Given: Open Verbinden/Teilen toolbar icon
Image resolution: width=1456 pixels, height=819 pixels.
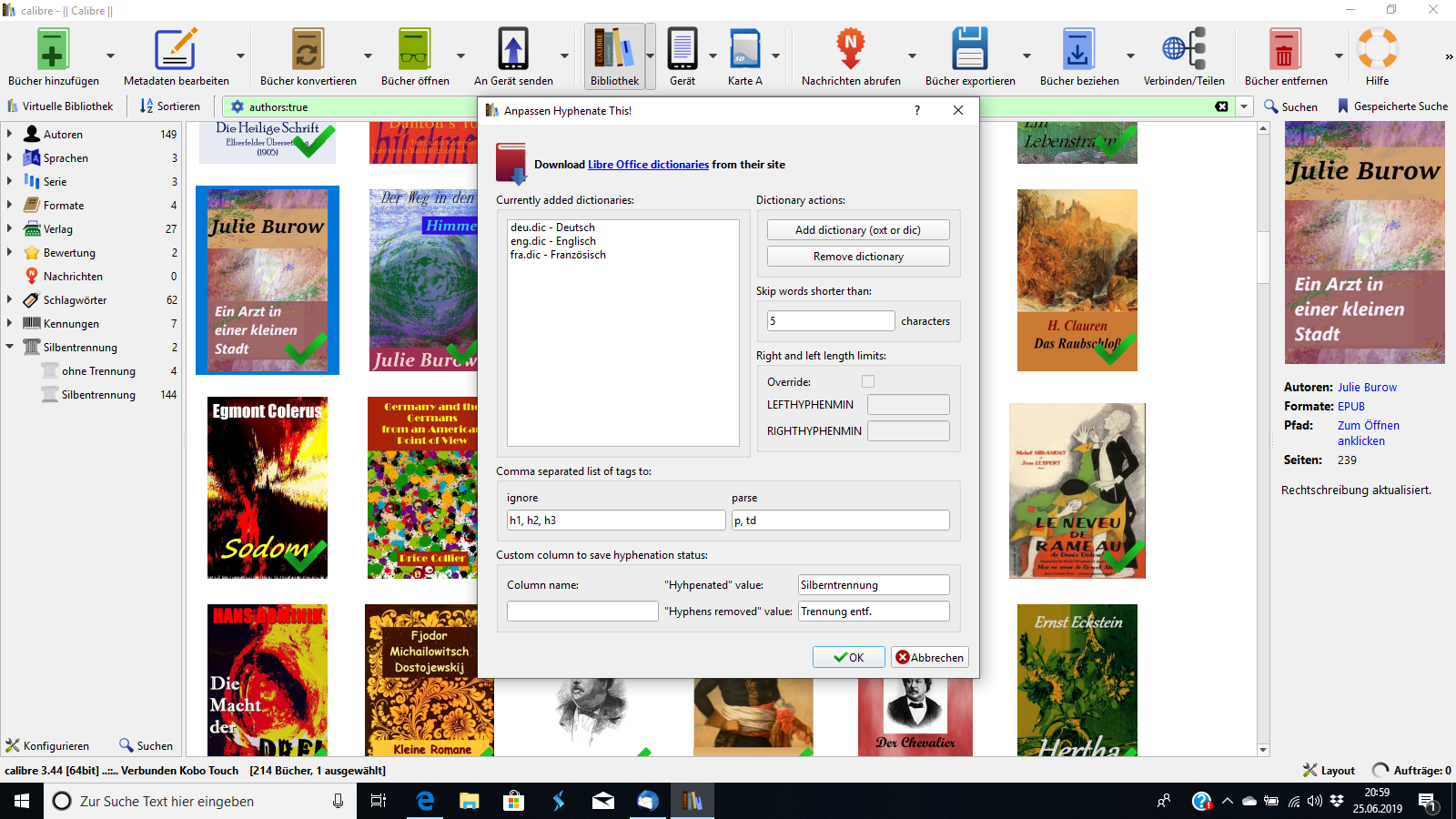Looking at the screenshot, I should (1184, 49).
